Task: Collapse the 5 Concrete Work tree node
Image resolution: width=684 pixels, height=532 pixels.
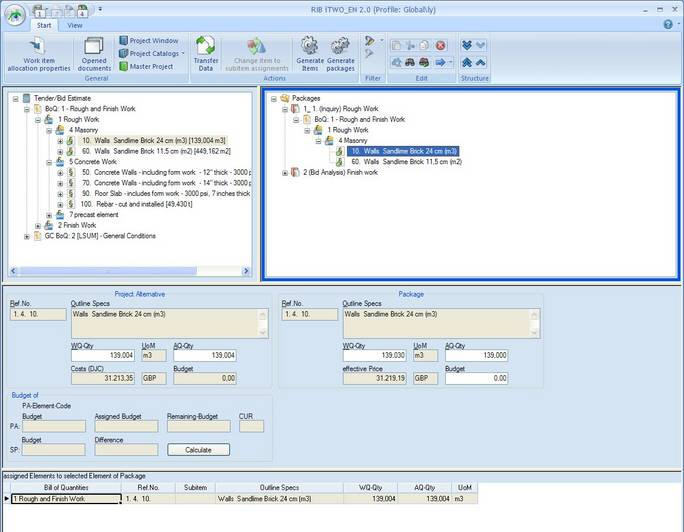Action: coord(47,161)
